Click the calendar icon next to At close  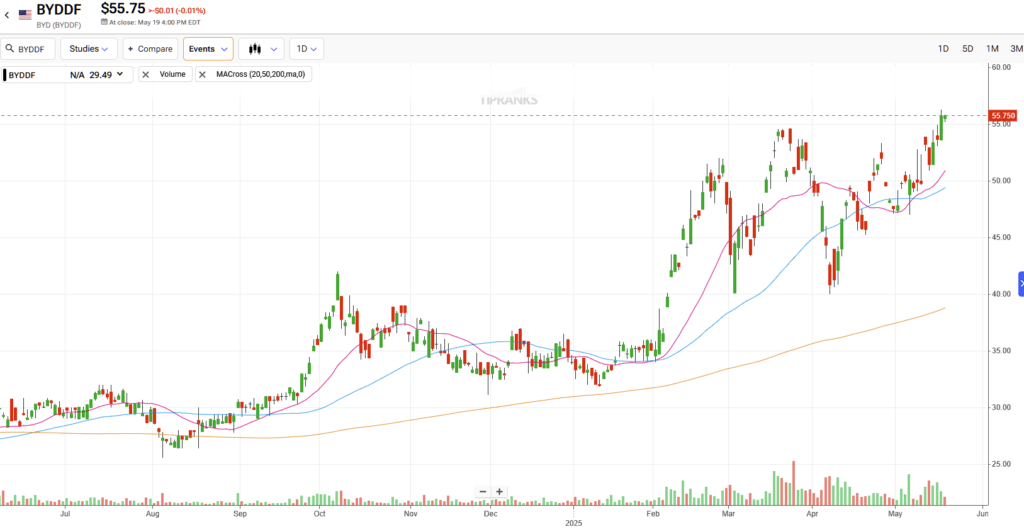pos(104,22)
